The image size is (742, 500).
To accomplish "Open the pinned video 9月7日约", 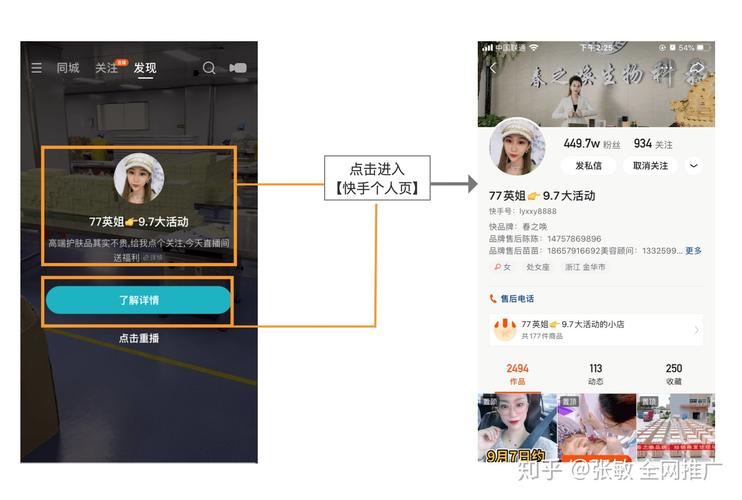I will (x=517, y=427).
